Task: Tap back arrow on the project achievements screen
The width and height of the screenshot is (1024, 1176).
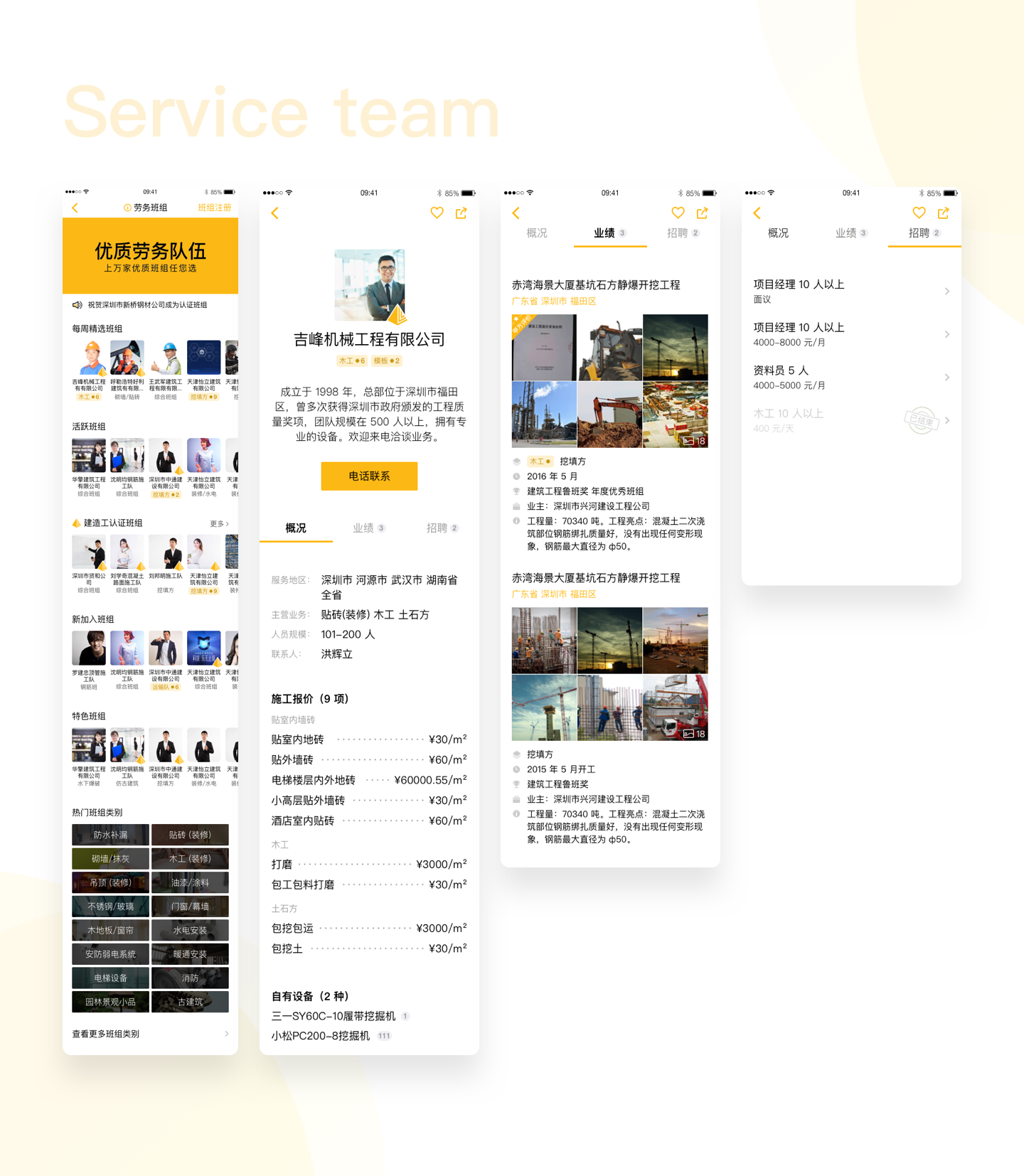Action: tap(516, 213)
